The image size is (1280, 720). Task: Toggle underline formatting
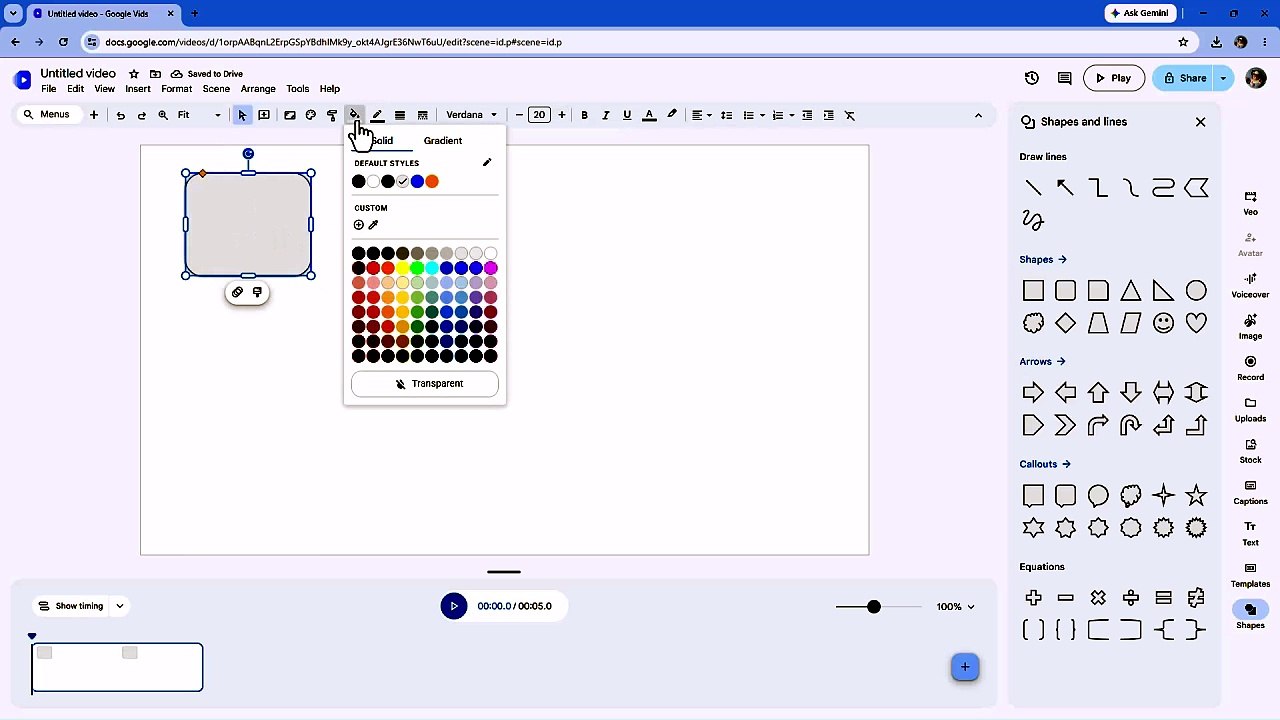click(627, 115)
